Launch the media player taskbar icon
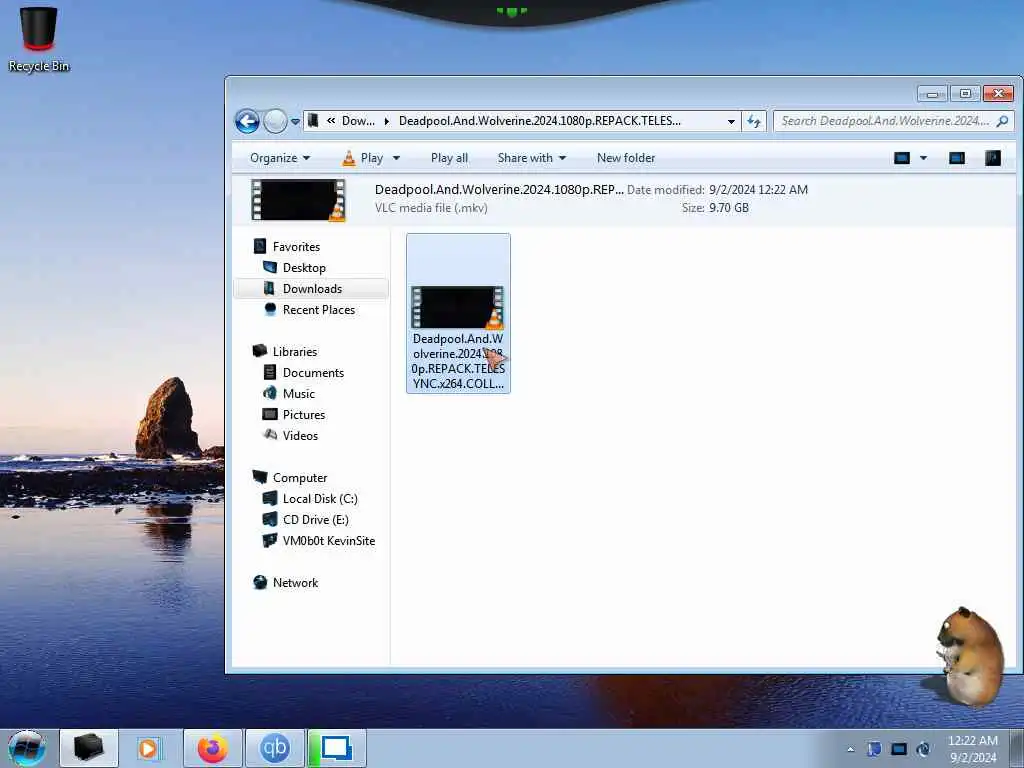Screen dimensions: 1024x768 (x=148, y=748)
